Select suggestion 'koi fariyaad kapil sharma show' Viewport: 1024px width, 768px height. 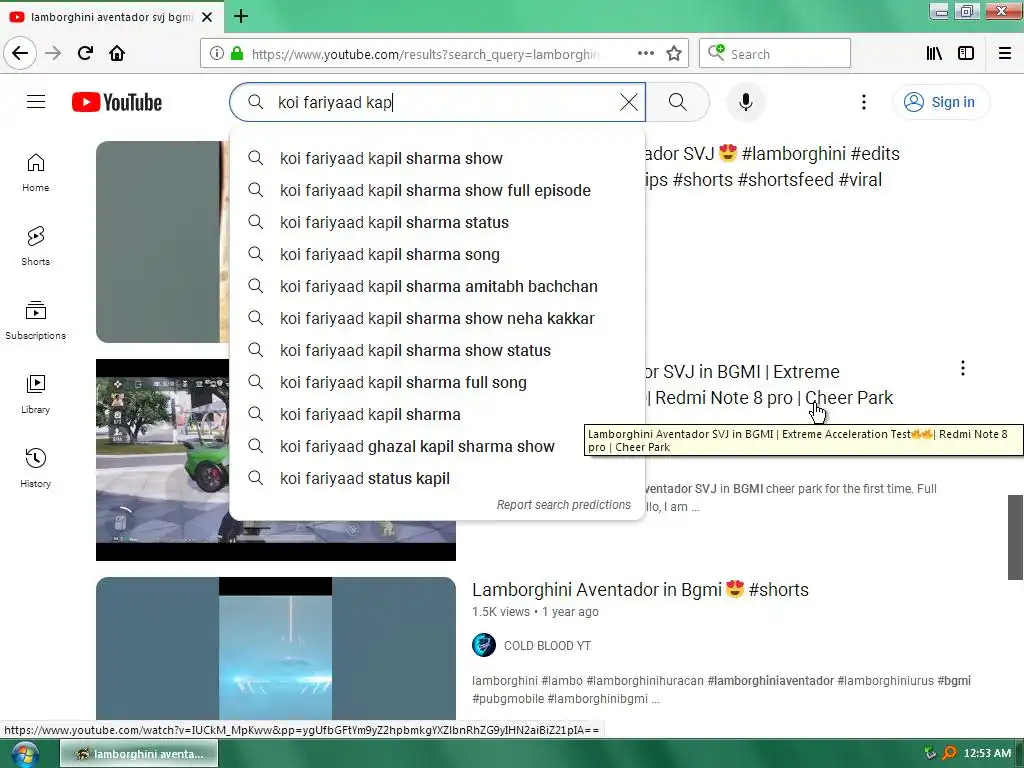[438, 158]
